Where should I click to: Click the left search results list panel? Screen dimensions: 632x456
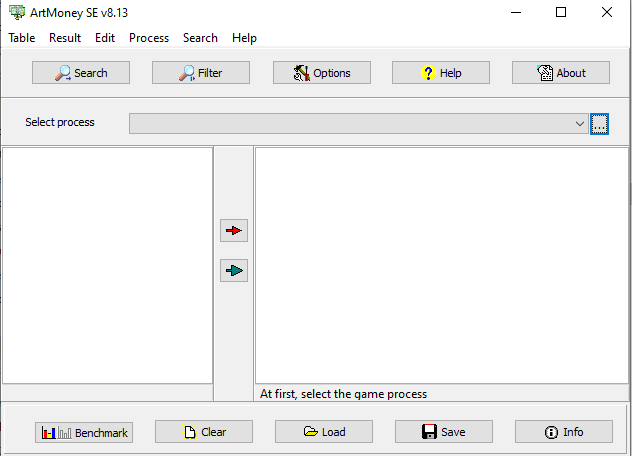pos(108,266)
